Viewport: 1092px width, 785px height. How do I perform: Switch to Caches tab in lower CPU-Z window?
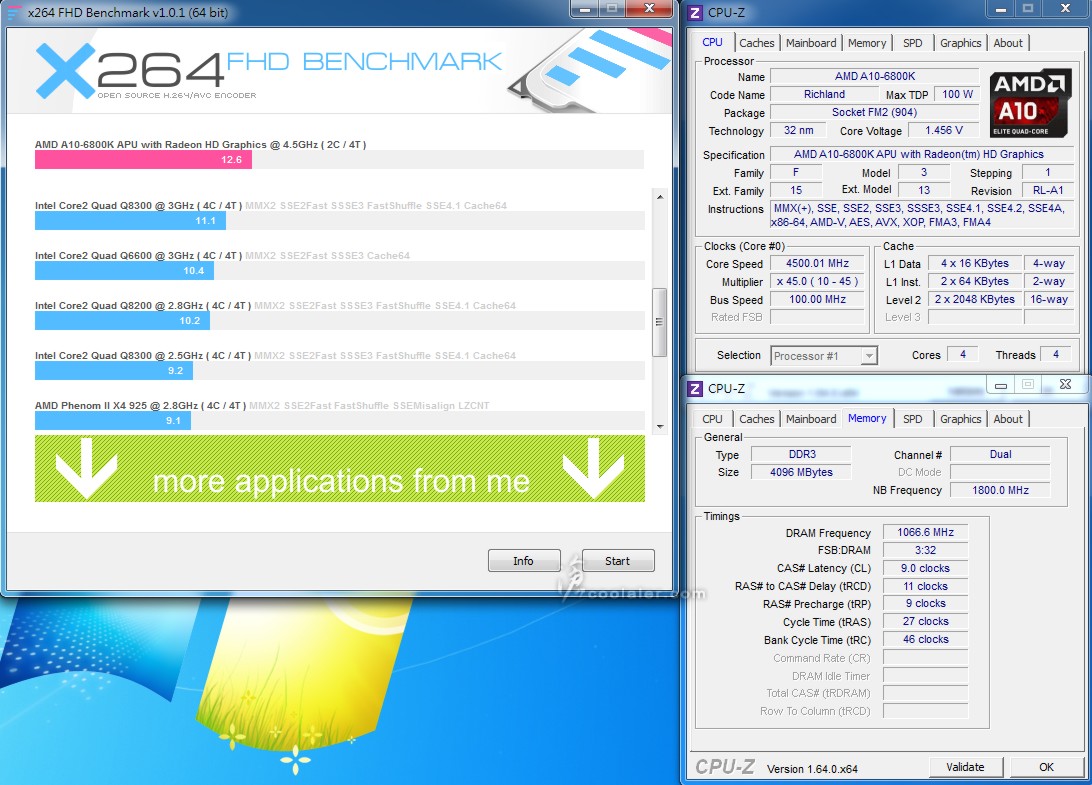[x=756, y=419]
